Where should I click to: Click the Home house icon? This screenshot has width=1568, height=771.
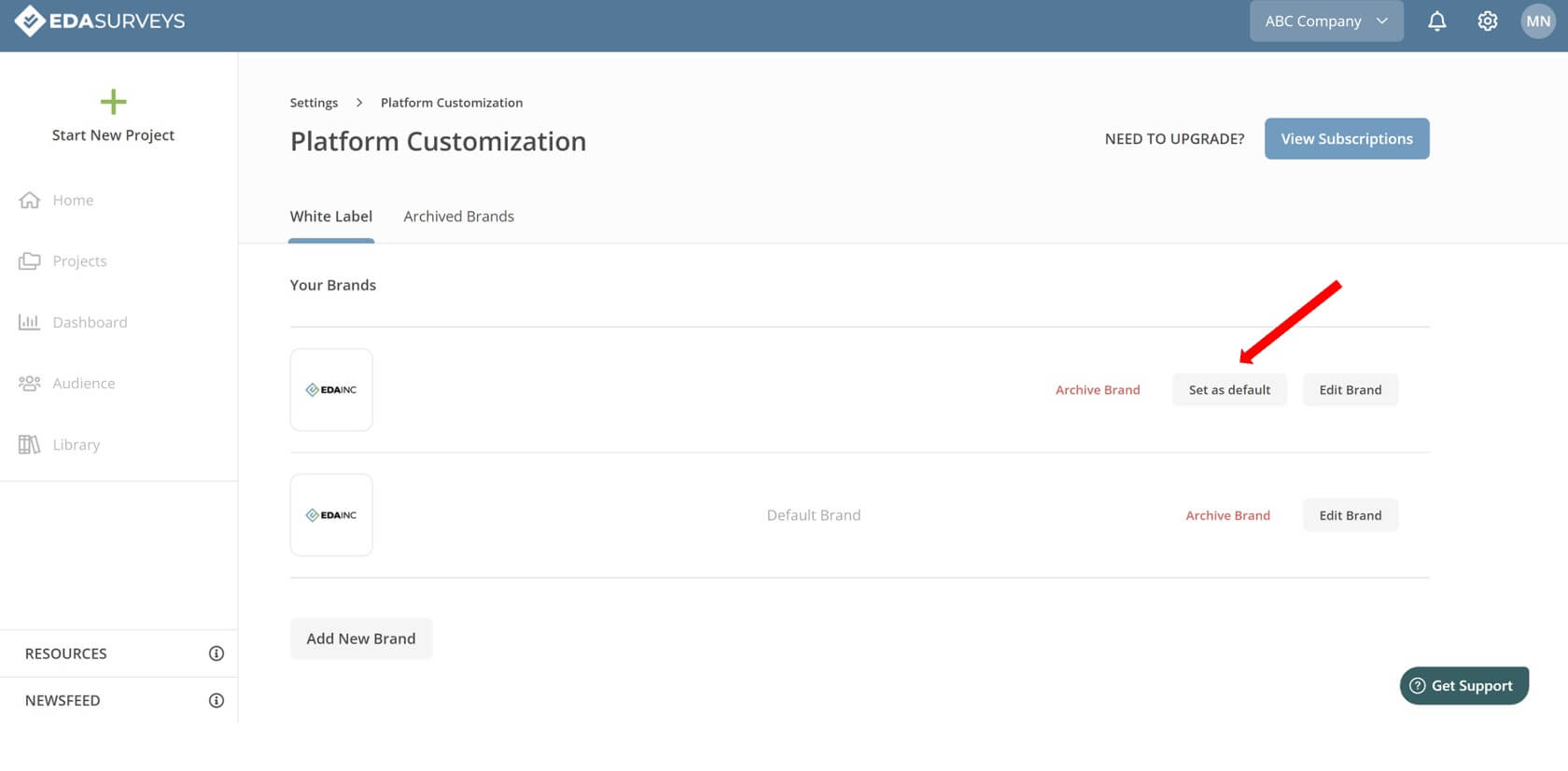click(30, 200)
